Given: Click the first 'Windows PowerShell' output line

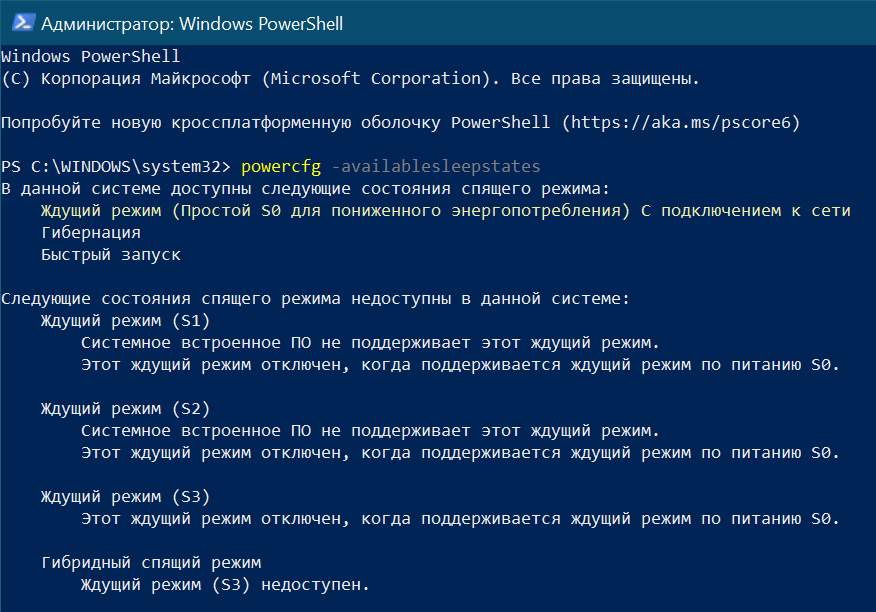Looking at the screenshot, I should (90, 56).
